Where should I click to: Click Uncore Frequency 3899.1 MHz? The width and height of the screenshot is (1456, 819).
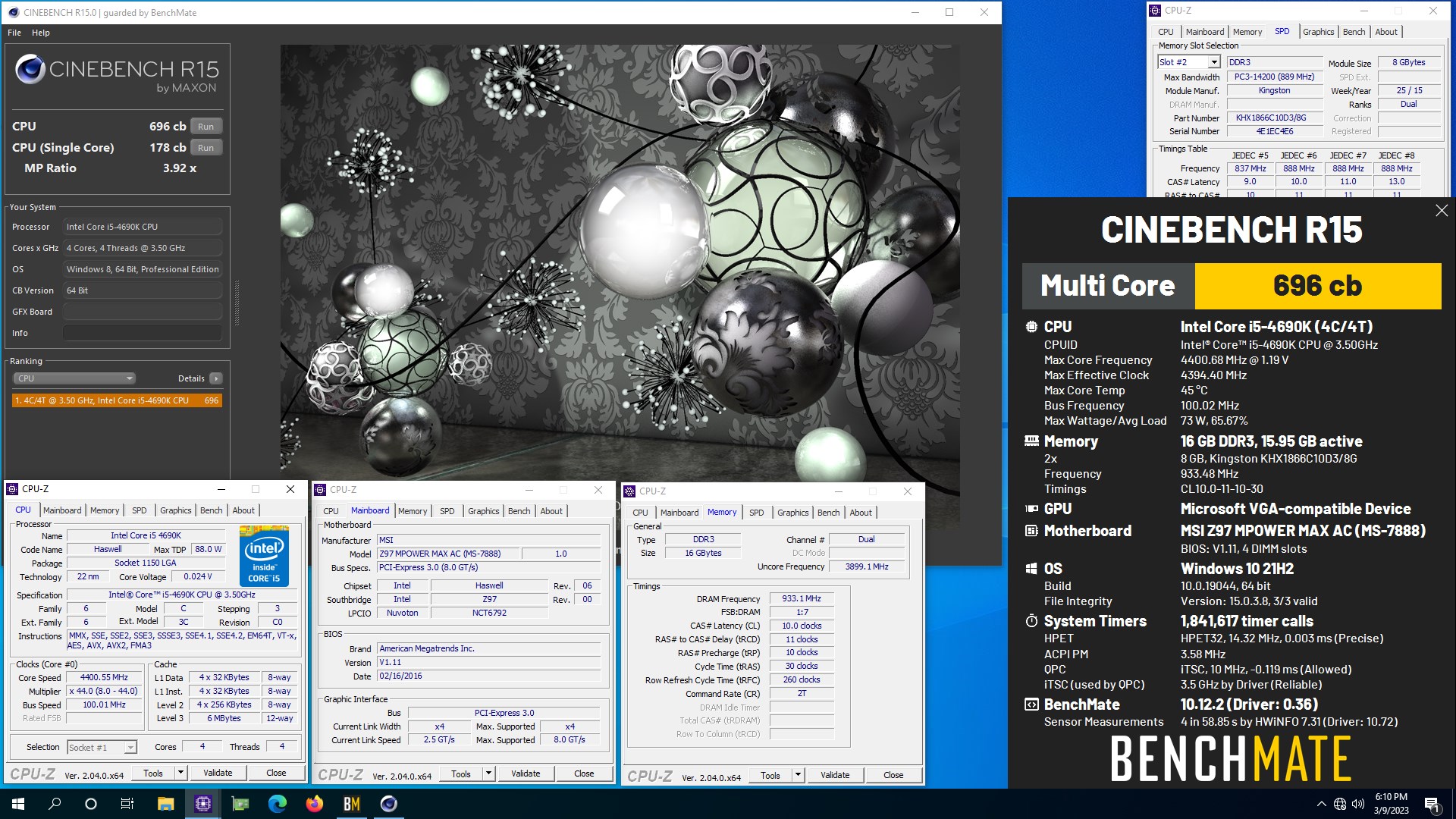867,566
